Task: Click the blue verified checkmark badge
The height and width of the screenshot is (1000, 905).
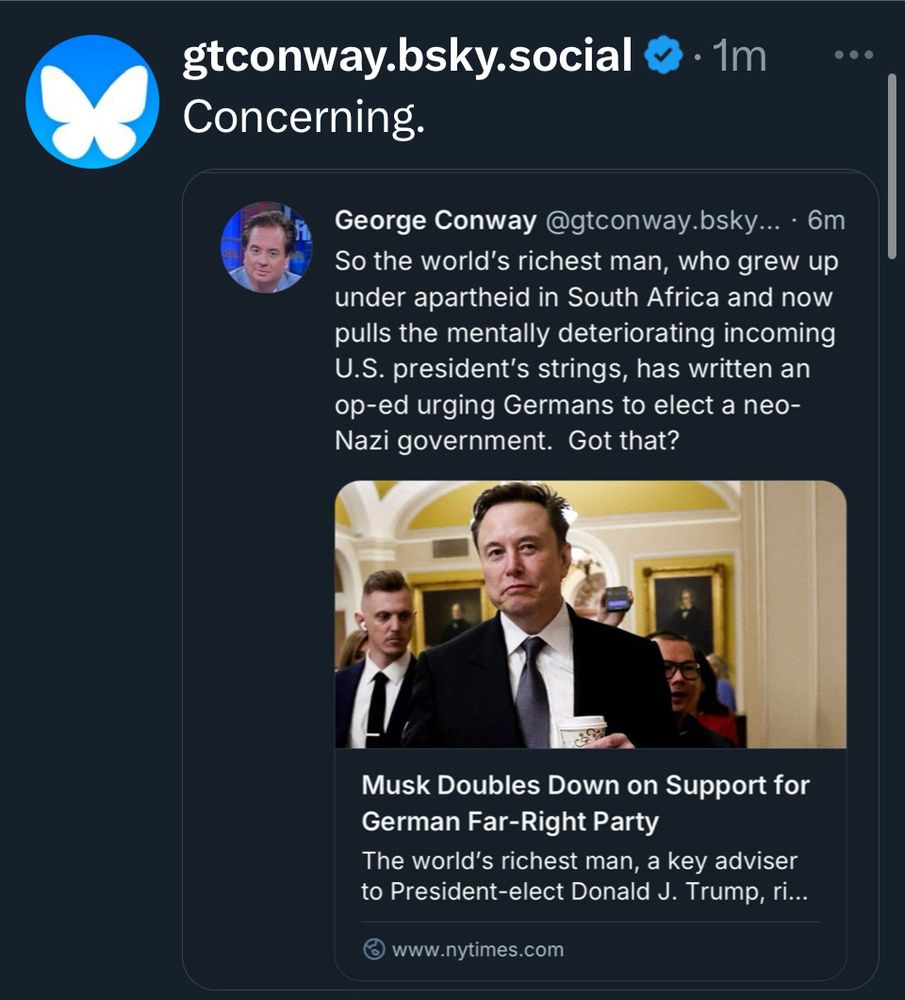Action: (x=663, y=56)
